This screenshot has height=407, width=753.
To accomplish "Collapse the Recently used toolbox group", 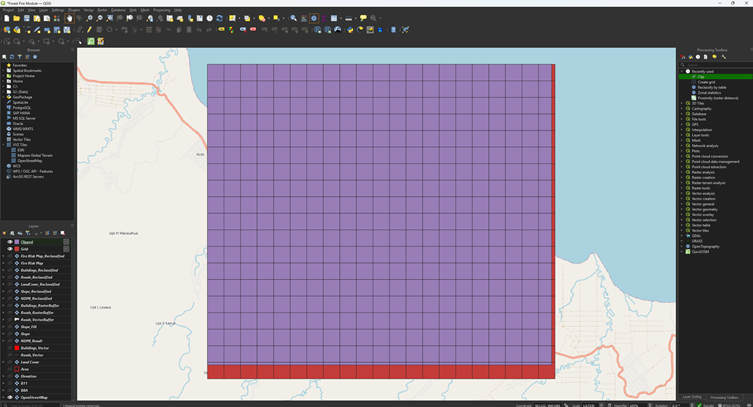I will 682,71.
